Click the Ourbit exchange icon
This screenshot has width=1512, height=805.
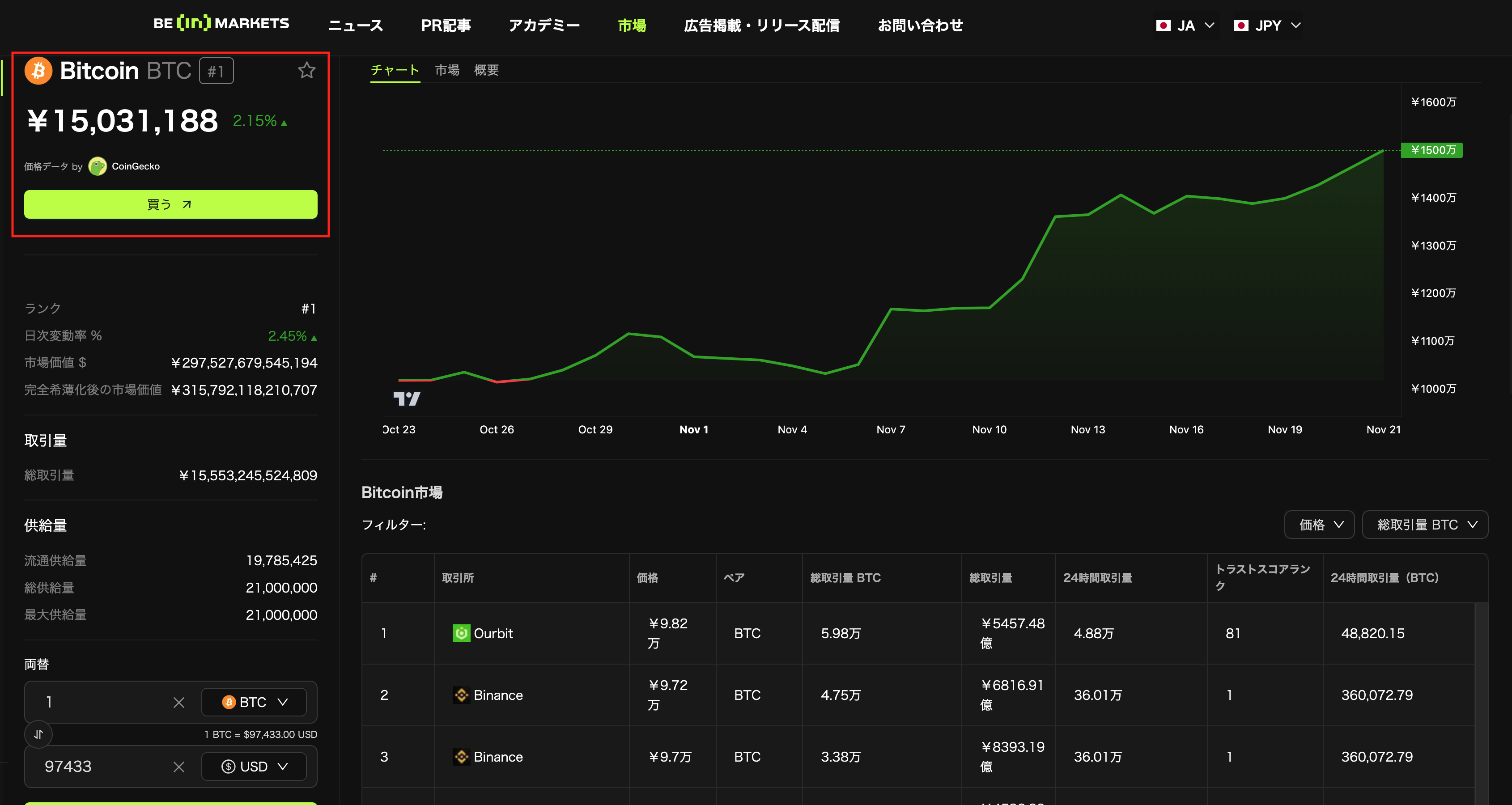pyautogui.click(x=461, y=633)
